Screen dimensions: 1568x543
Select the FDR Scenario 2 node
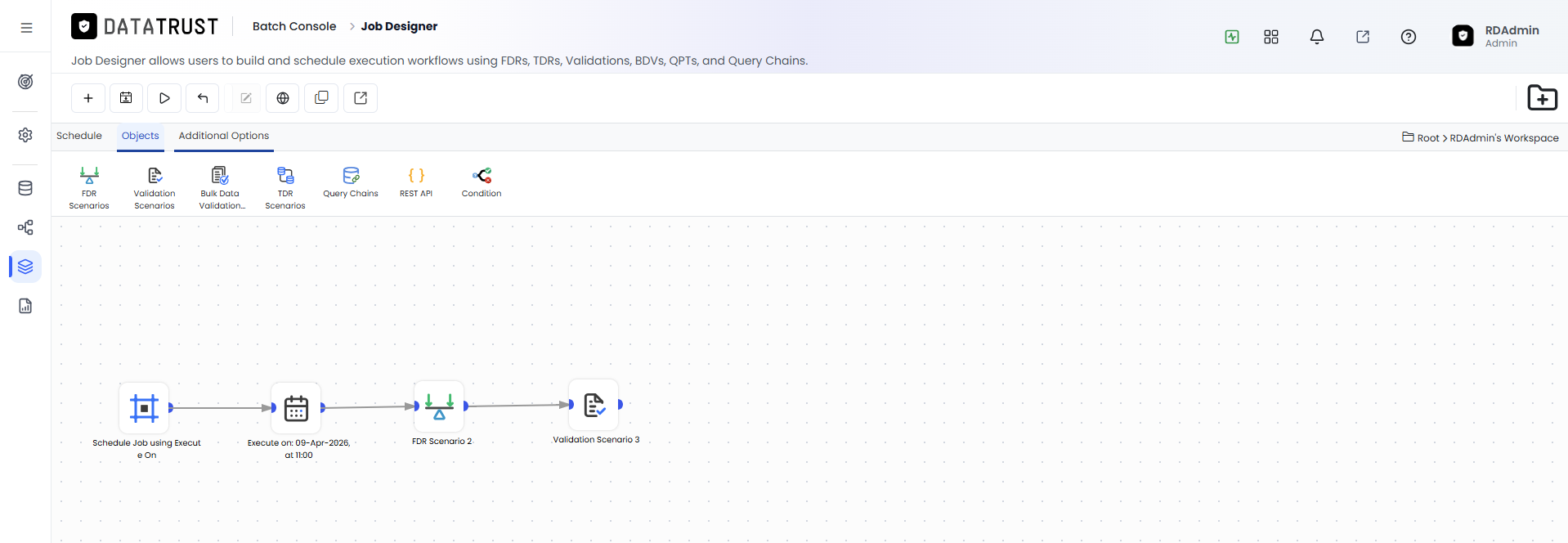tap(439, 406)
